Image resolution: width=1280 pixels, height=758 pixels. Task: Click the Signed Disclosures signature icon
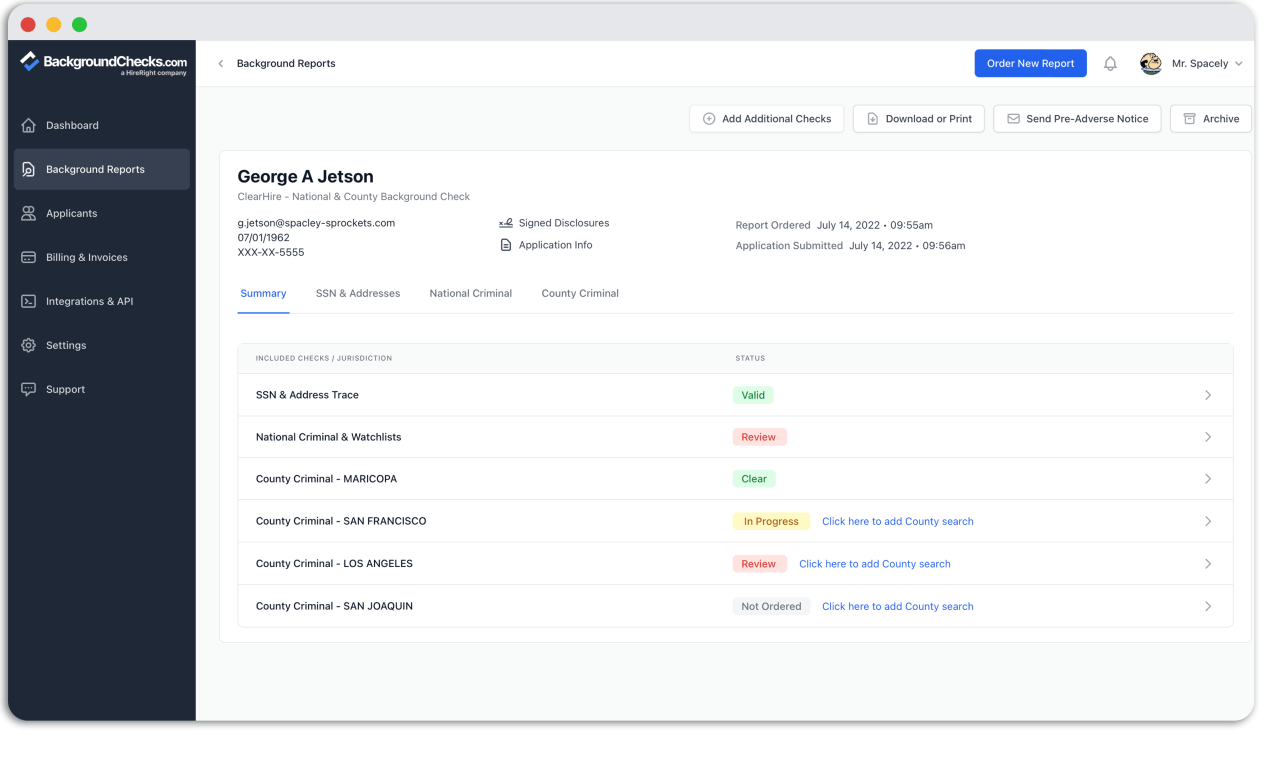(506, 223)
